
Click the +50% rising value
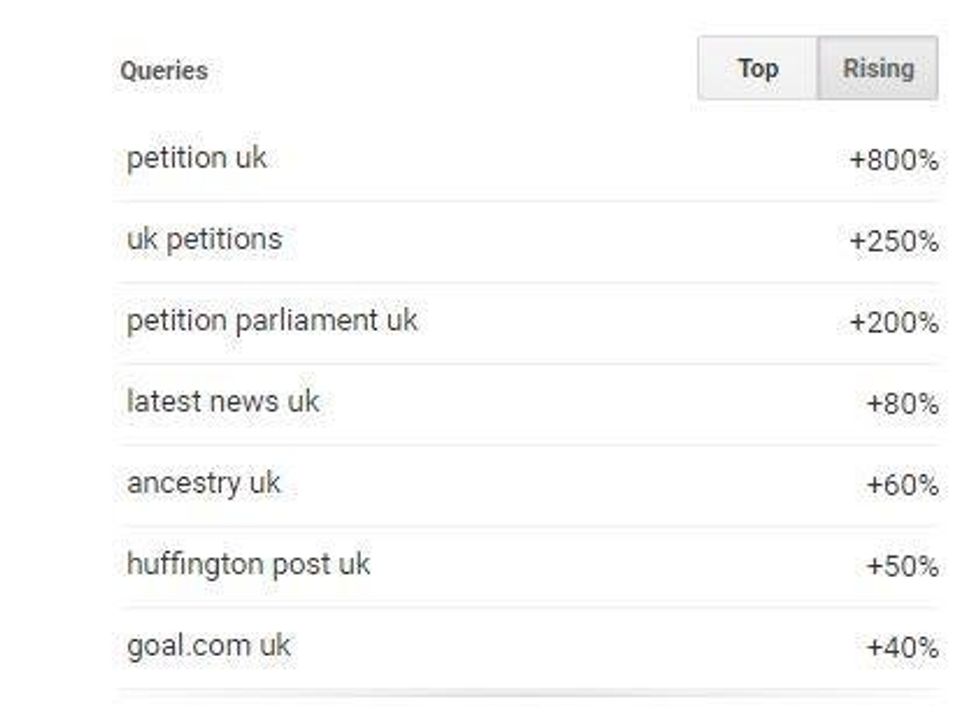point(902,566)
